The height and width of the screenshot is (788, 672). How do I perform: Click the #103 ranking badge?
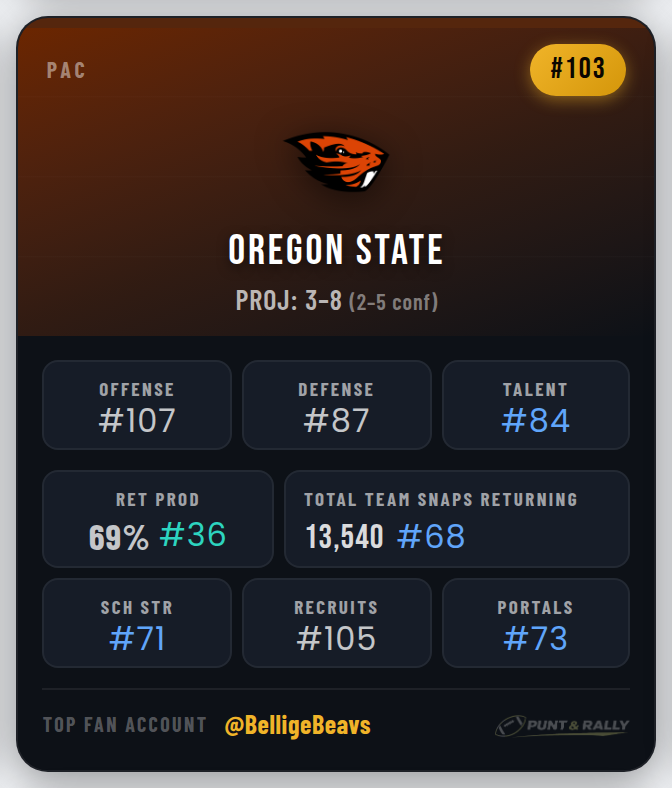(578, 69)
